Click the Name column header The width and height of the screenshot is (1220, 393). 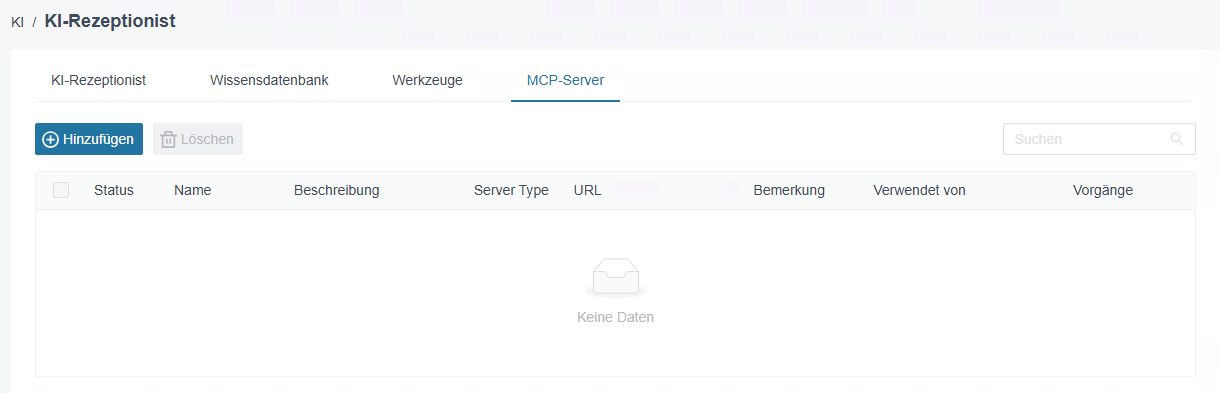(192, 190)
